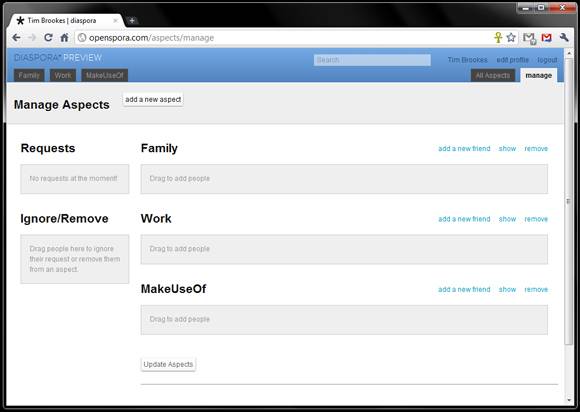The image size is (580, 412).
Task: Click the address bar URL field
Action: 283,38
